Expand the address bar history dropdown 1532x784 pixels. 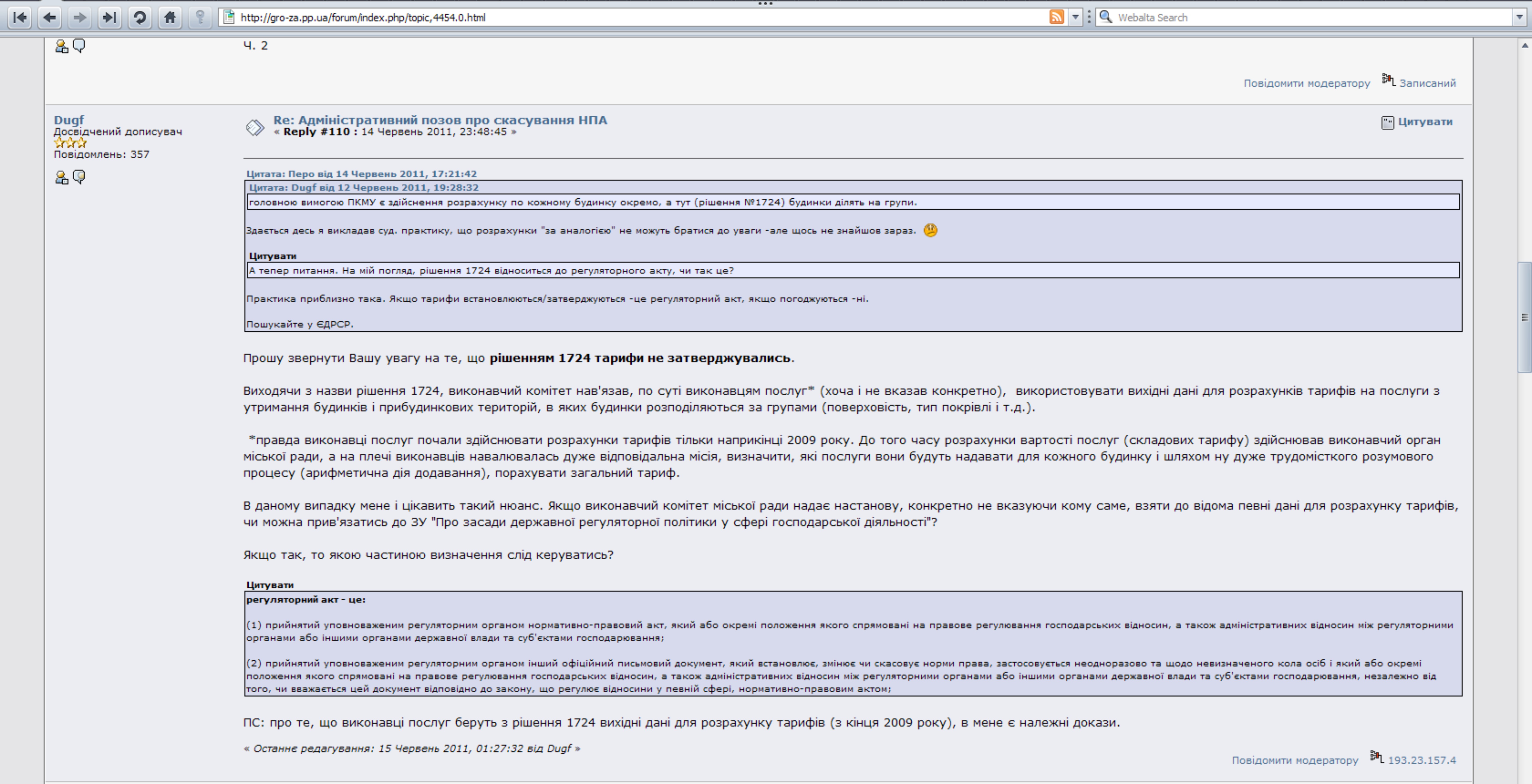[x=1075, y=17]
